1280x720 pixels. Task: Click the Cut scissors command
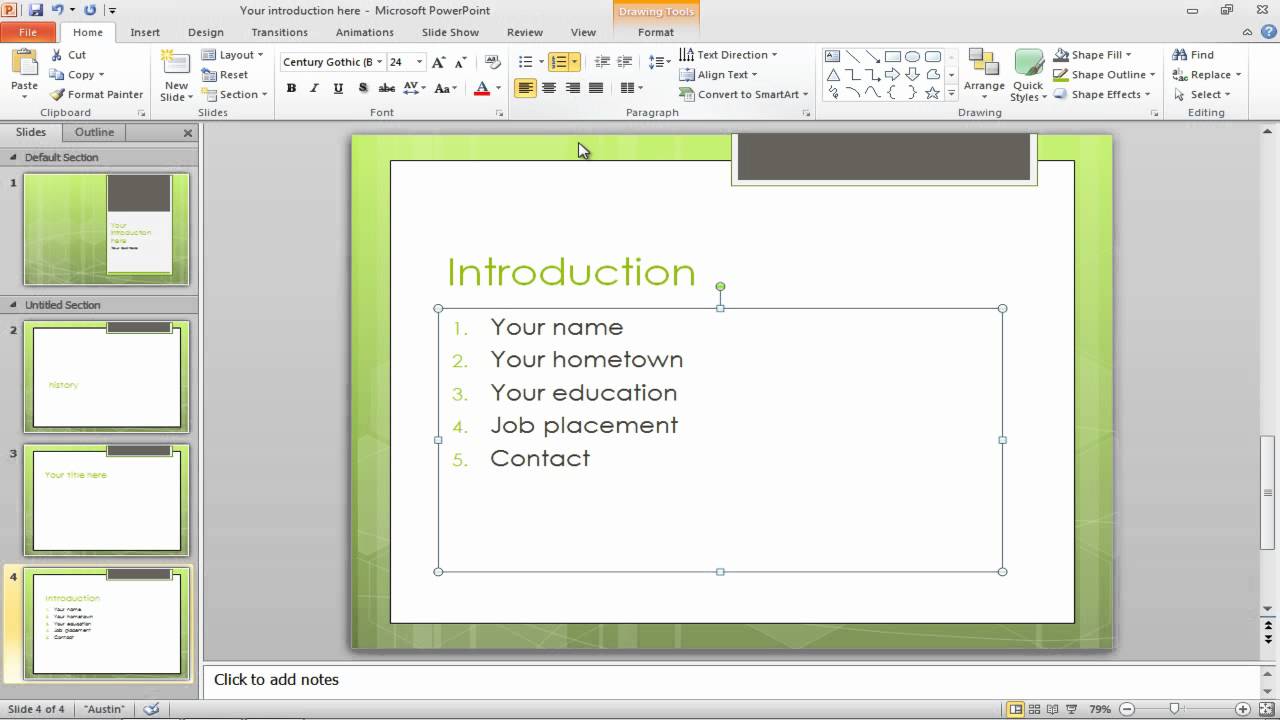coord(67,55)
